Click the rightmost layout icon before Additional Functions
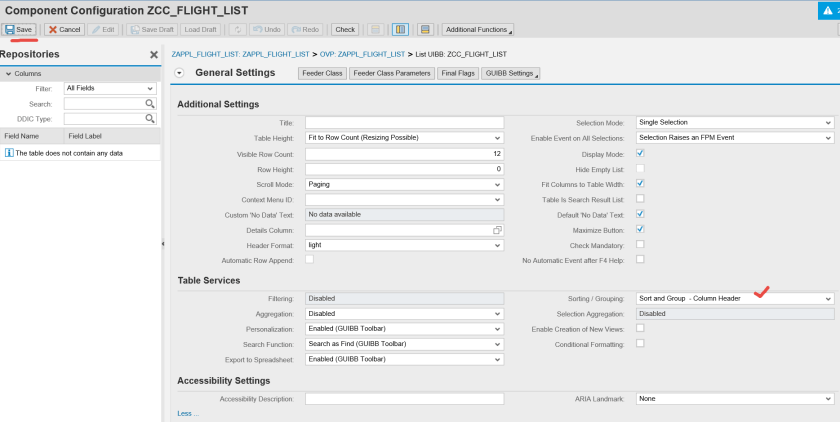The image size is (840, 422). 425,30
